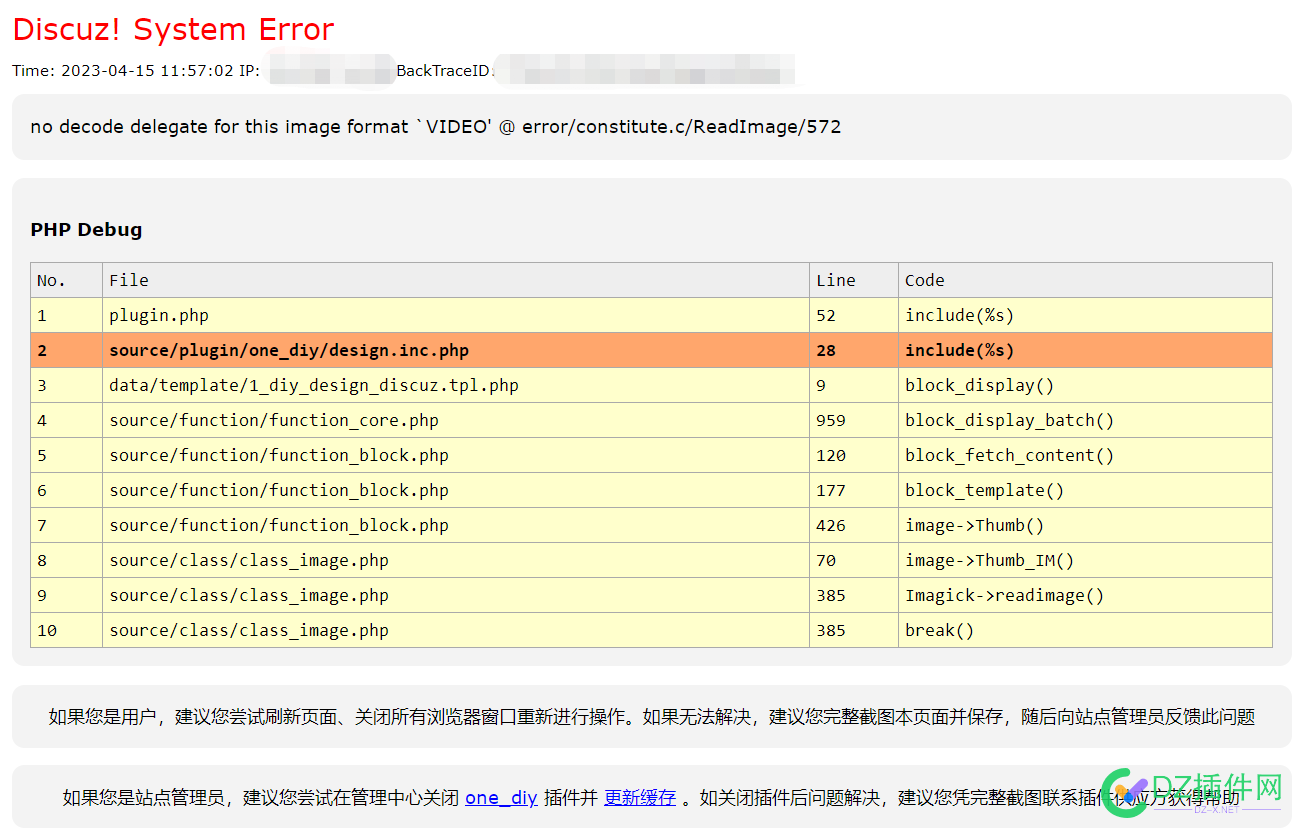Screen dimensions: 1301x833
Task: Select break() code cell
Action: [x=1085, y=630]
